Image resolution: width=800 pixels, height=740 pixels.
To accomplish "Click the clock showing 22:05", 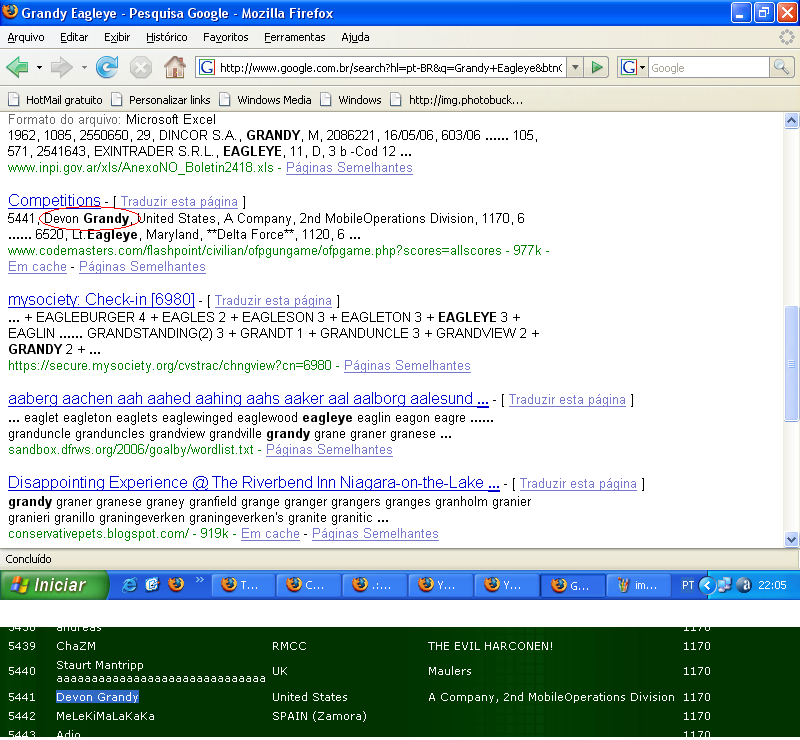I will pyautogui.click(x=772, y=585).
